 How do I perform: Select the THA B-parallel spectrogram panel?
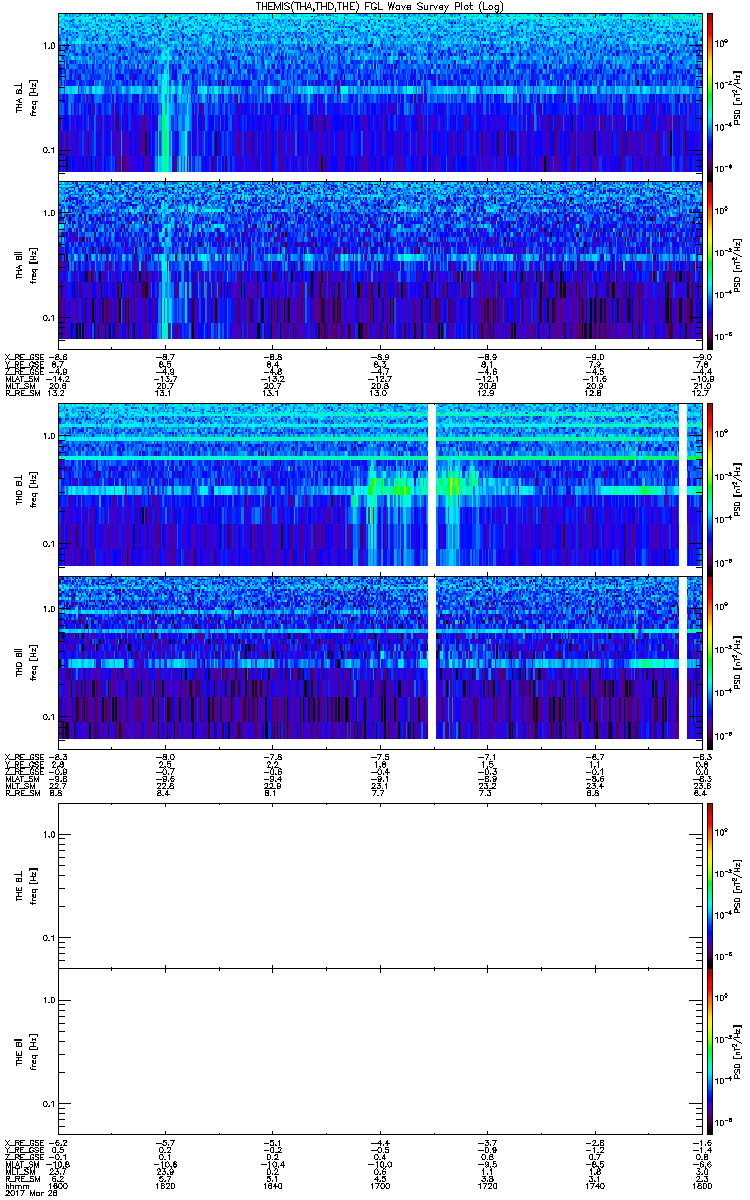coord(381,259)
